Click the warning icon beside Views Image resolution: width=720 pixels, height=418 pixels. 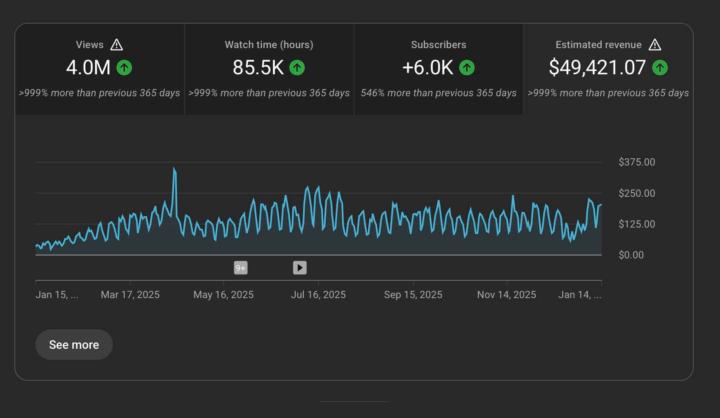117,45
